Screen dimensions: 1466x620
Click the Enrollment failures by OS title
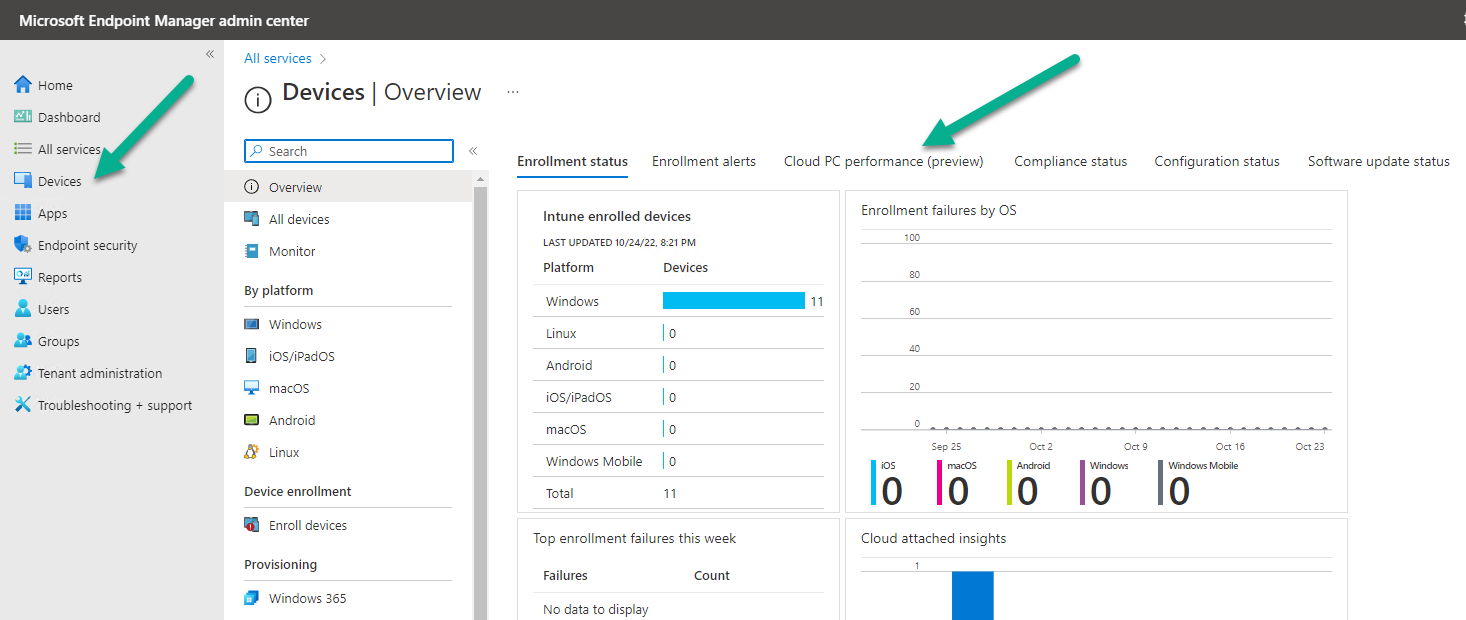coord(939,210)
